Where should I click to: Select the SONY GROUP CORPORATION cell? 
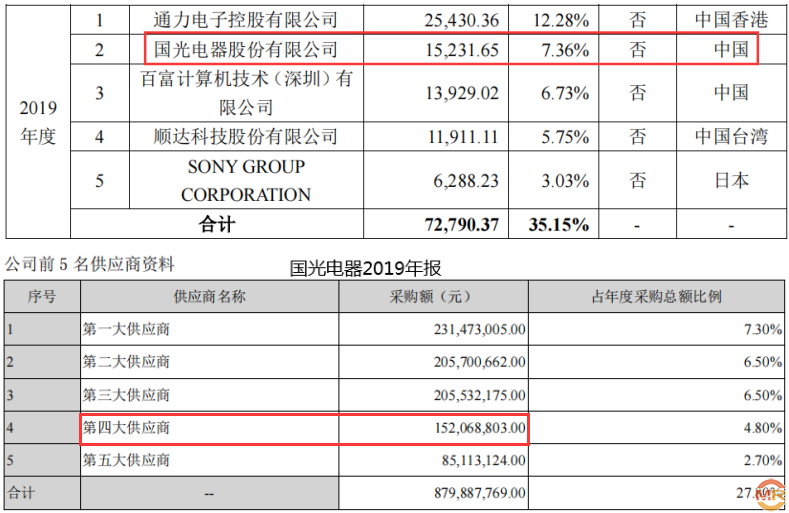(246, 180)
